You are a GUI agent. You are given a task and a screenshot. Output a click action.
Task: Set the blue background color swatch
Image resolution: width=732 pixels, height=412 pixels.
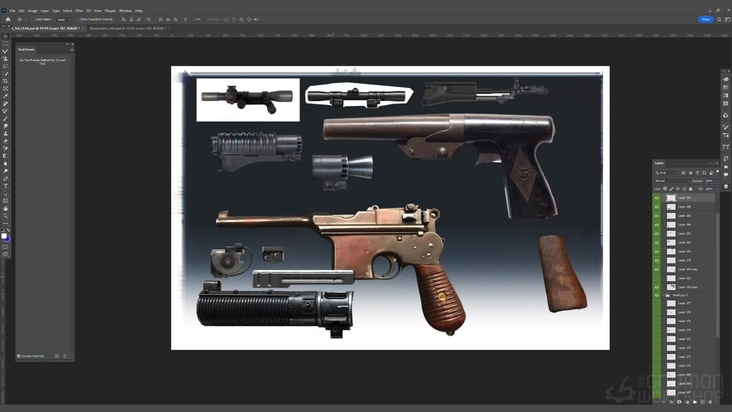(x=7, y=239)
